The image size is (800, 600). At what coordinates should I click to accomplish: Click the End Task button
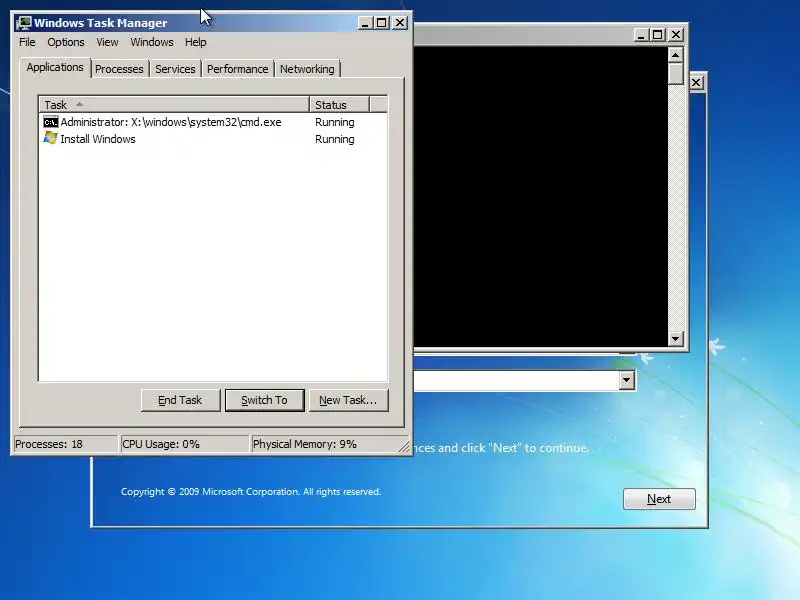(x=180, y=400)
